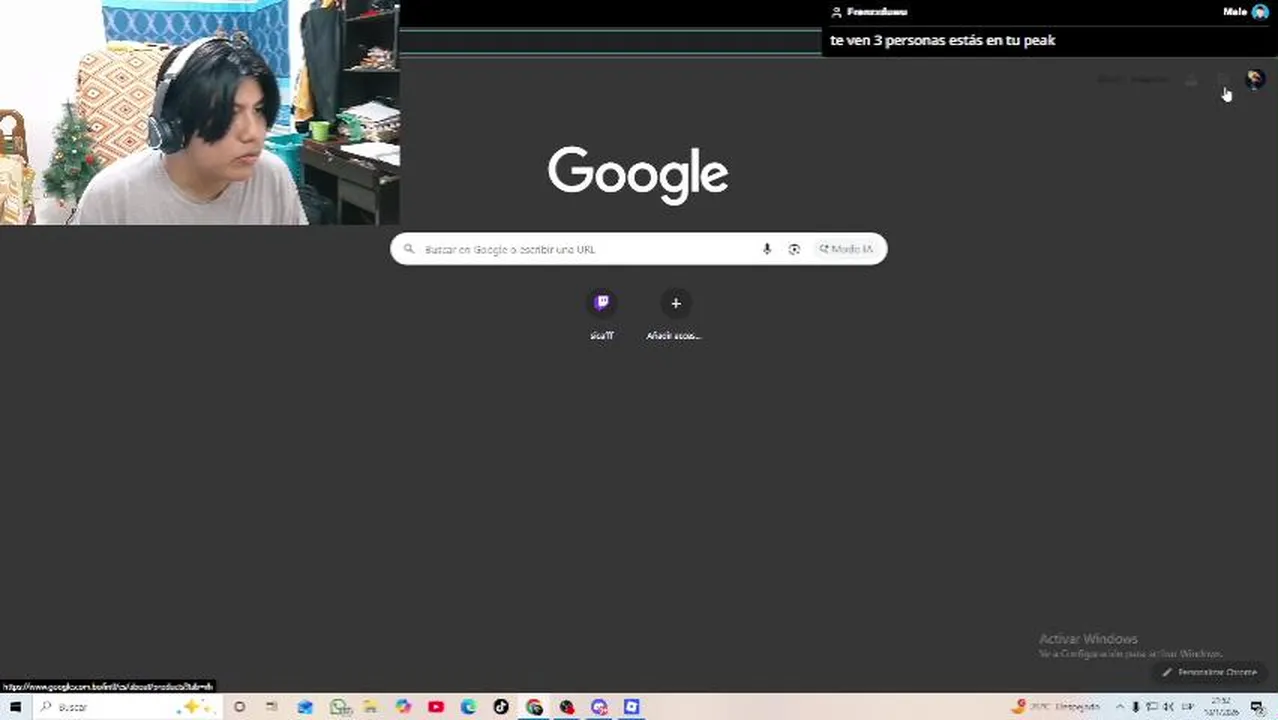Open volume control in system tray
The image size is (1278, 720).
coord(1169,707)
